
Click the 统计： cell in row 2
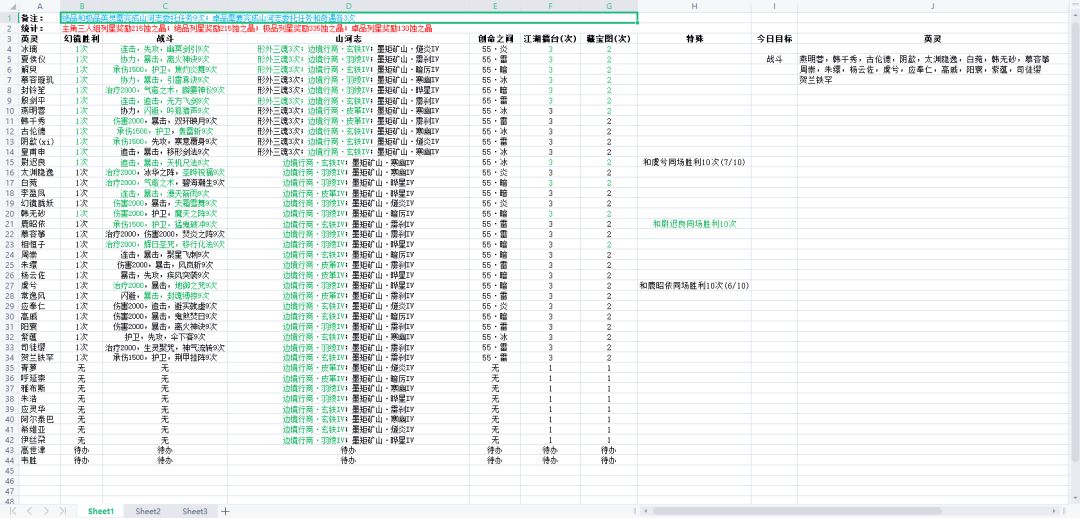[x=39, y=28]
